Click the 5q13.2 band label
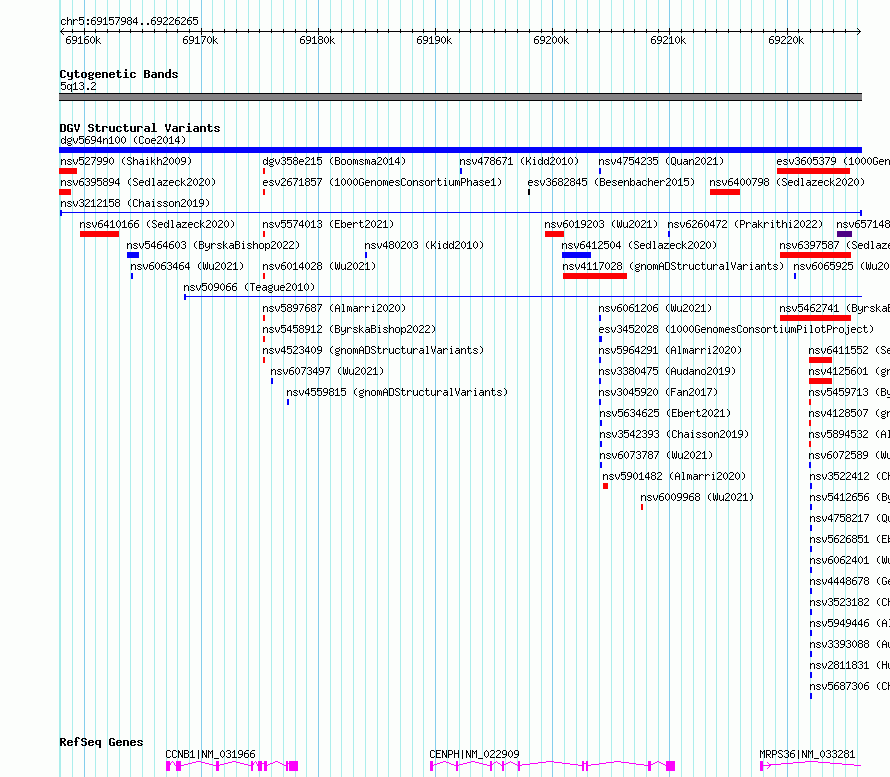This screenshot has width=890, height=777. 78,86
